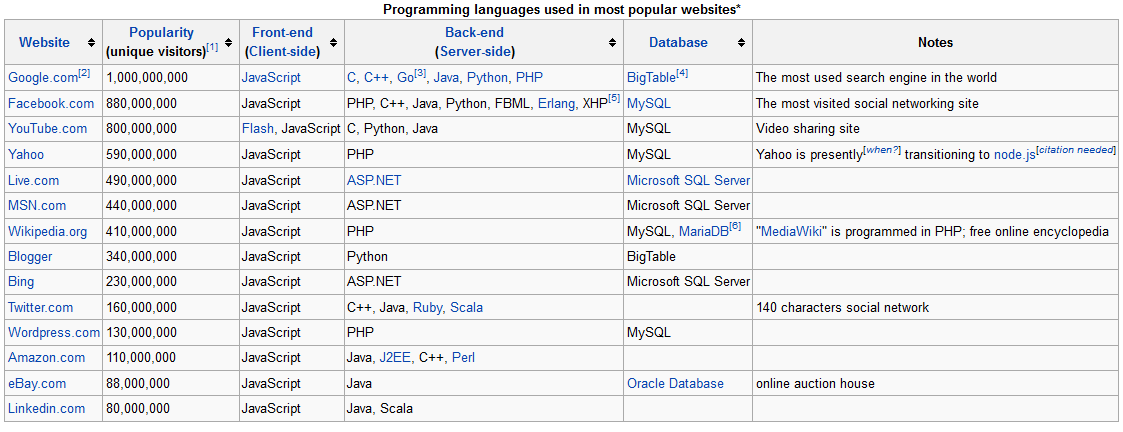Open the Go language link
The image size is (1123, 432).
(x=403, y=77)
